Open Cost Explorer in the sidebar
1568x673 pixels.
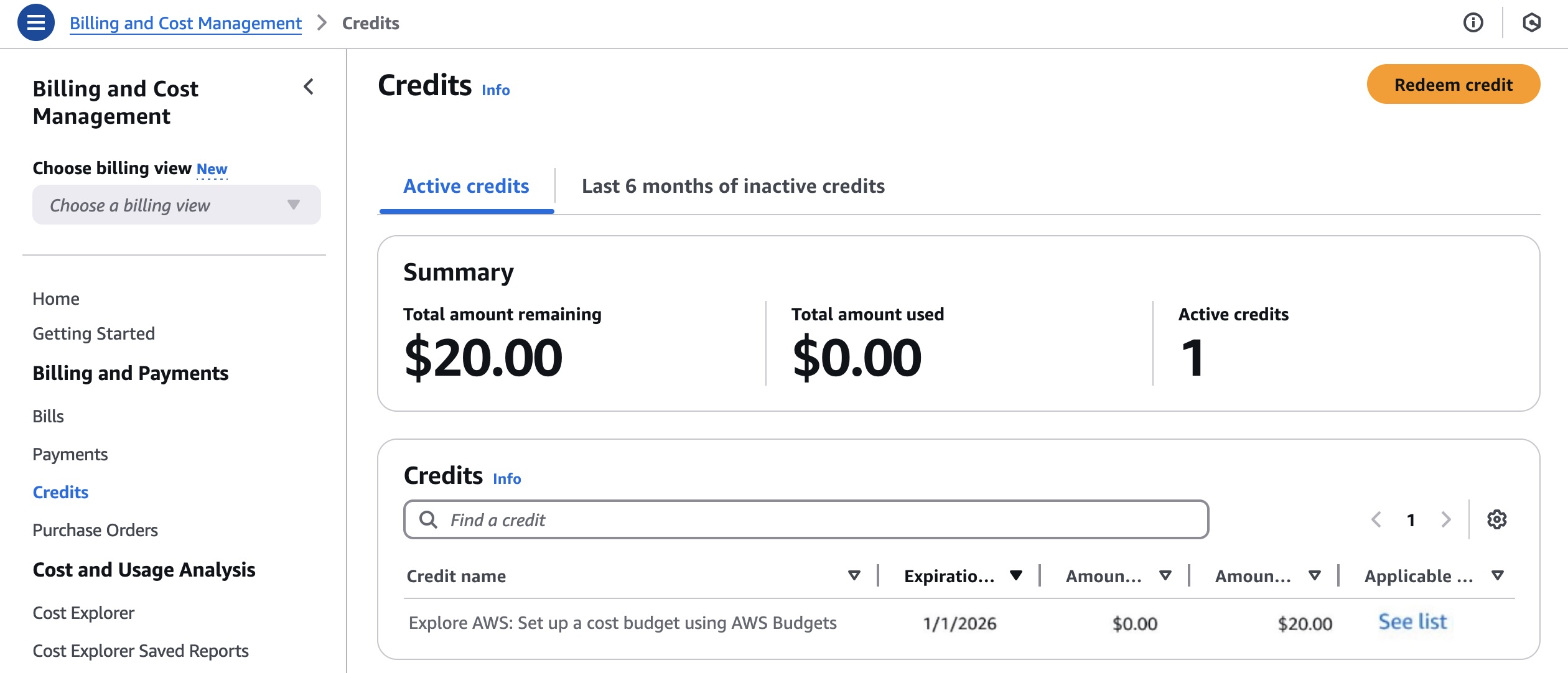click(x=83, y=613)
